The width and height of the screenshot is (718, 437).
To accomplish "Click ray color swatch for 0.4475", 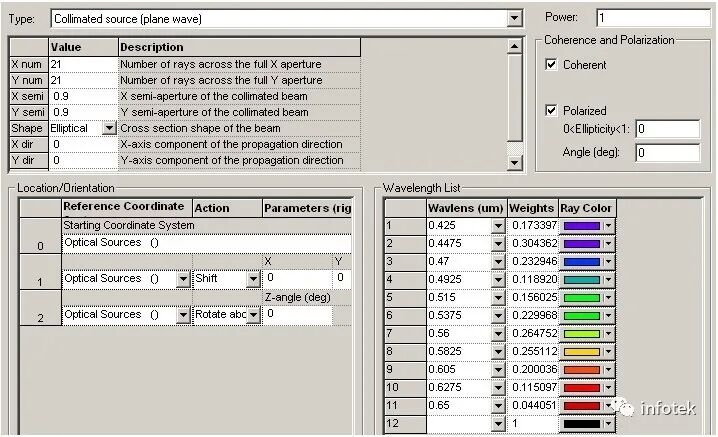I will point(582,243).
